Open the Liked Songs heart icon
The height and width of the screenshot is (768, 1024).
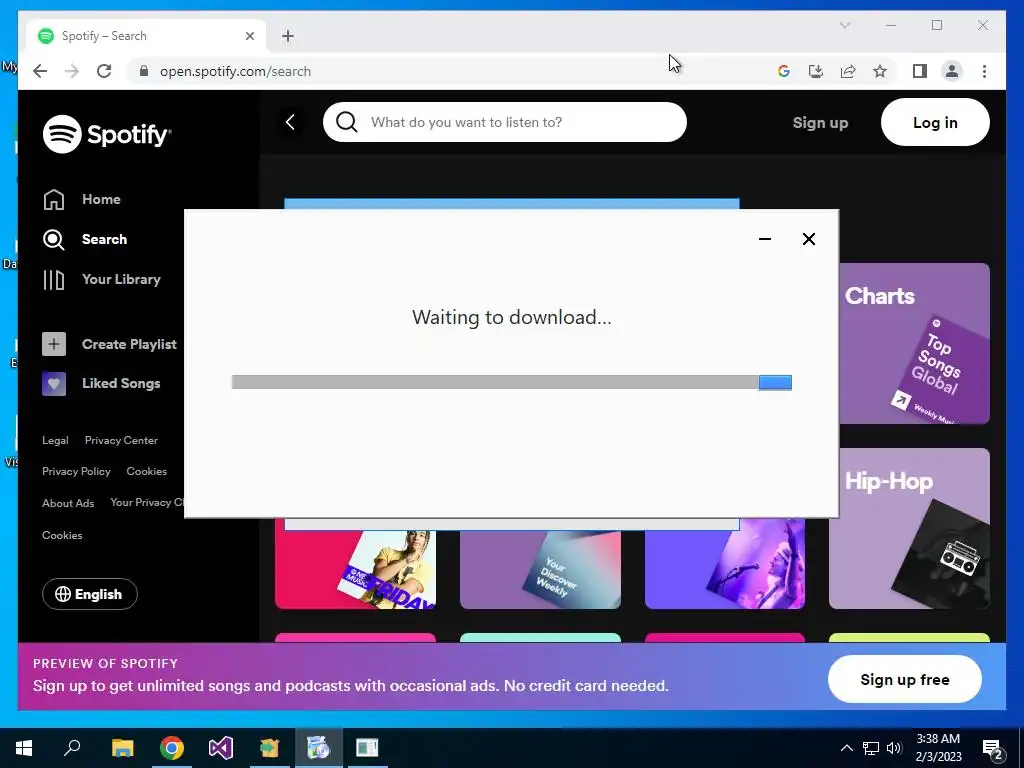click(54, 383)
